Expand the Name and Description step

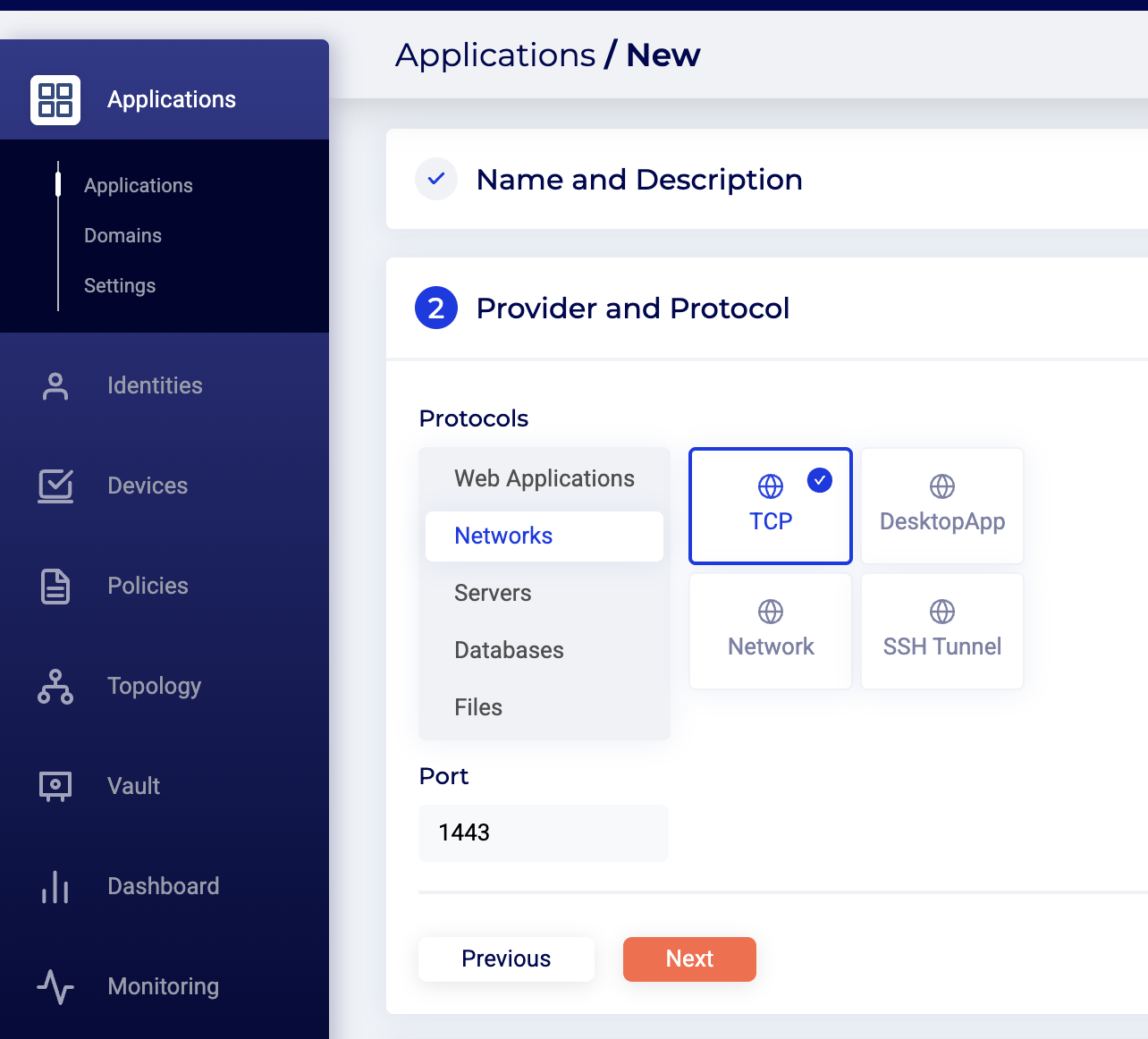click(638, 180)
